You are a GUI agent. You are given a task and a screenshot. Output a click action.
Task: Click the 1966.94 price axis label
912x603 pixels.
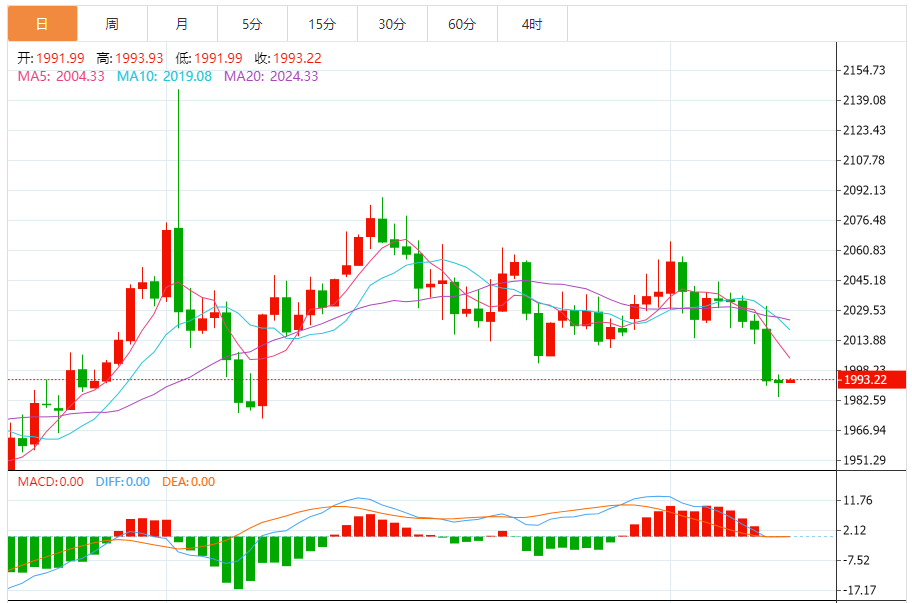tap(864, 430)
